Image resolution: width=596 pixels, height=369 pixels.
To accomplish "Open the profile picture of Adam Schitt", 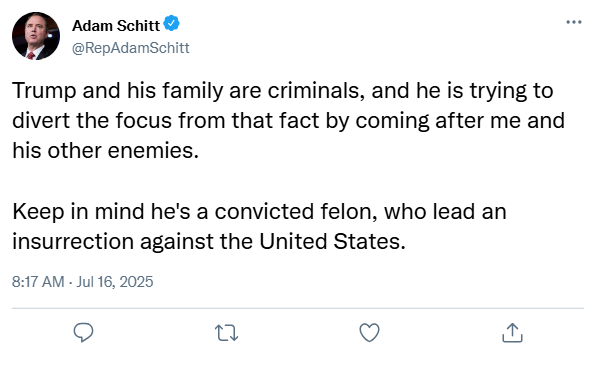I will pyautogui.click(x=36, y=36).
